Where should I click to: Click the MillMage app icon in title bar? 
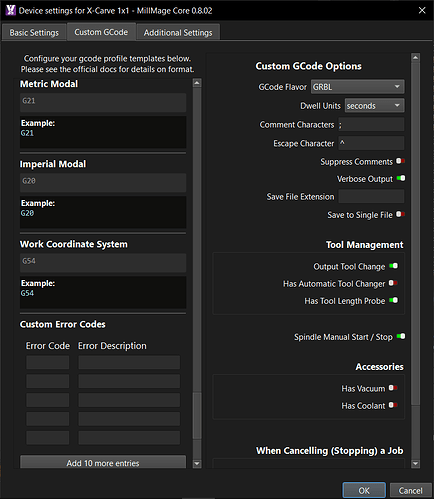11,10
